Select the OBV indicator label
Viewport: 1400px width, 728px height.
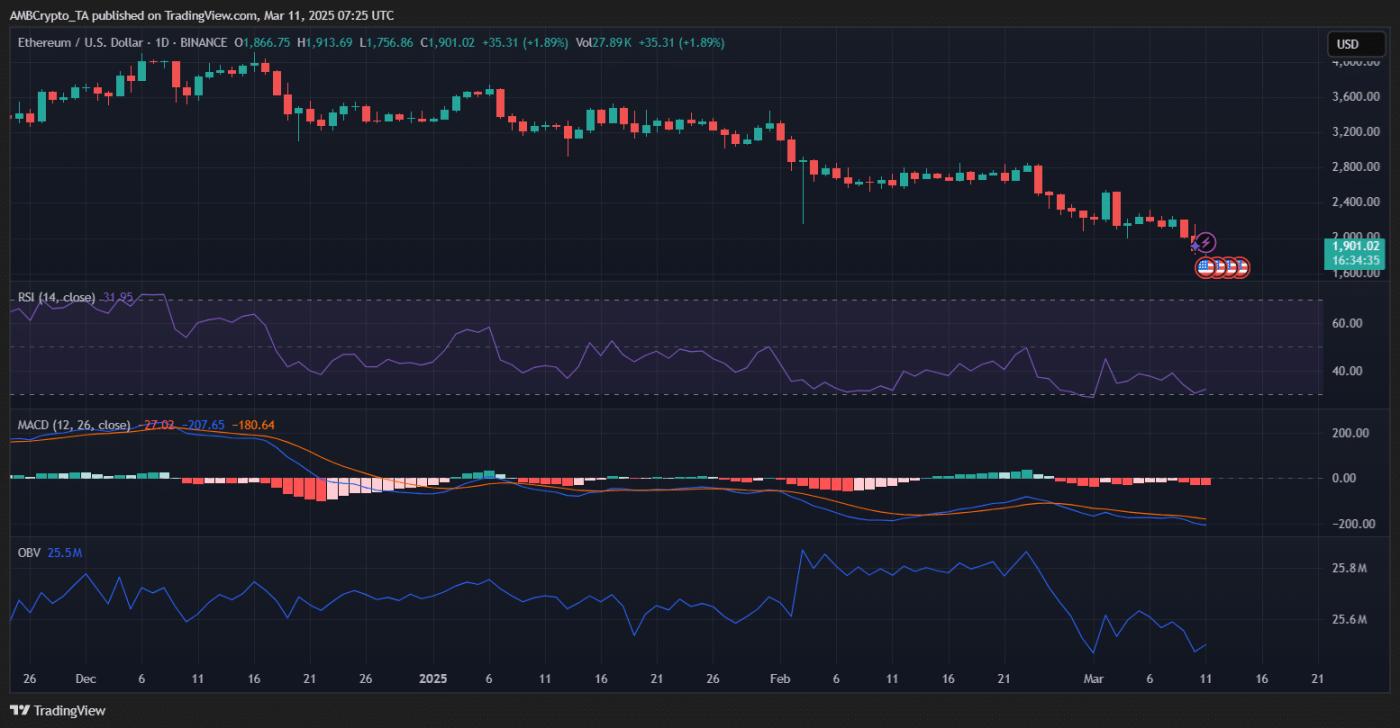point(25,550)
